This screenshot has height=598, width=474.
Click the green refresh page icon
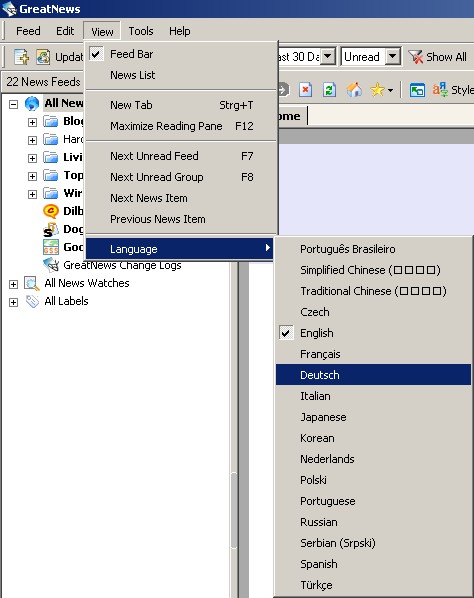[x=329, y=90]
